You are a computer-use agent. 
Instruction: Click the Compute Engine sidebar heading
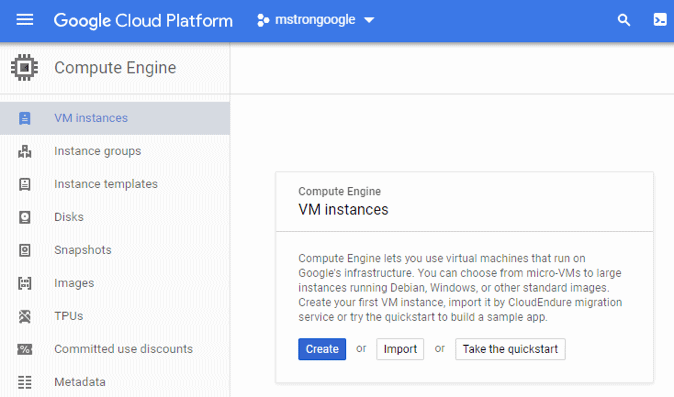tap(115, 68)
